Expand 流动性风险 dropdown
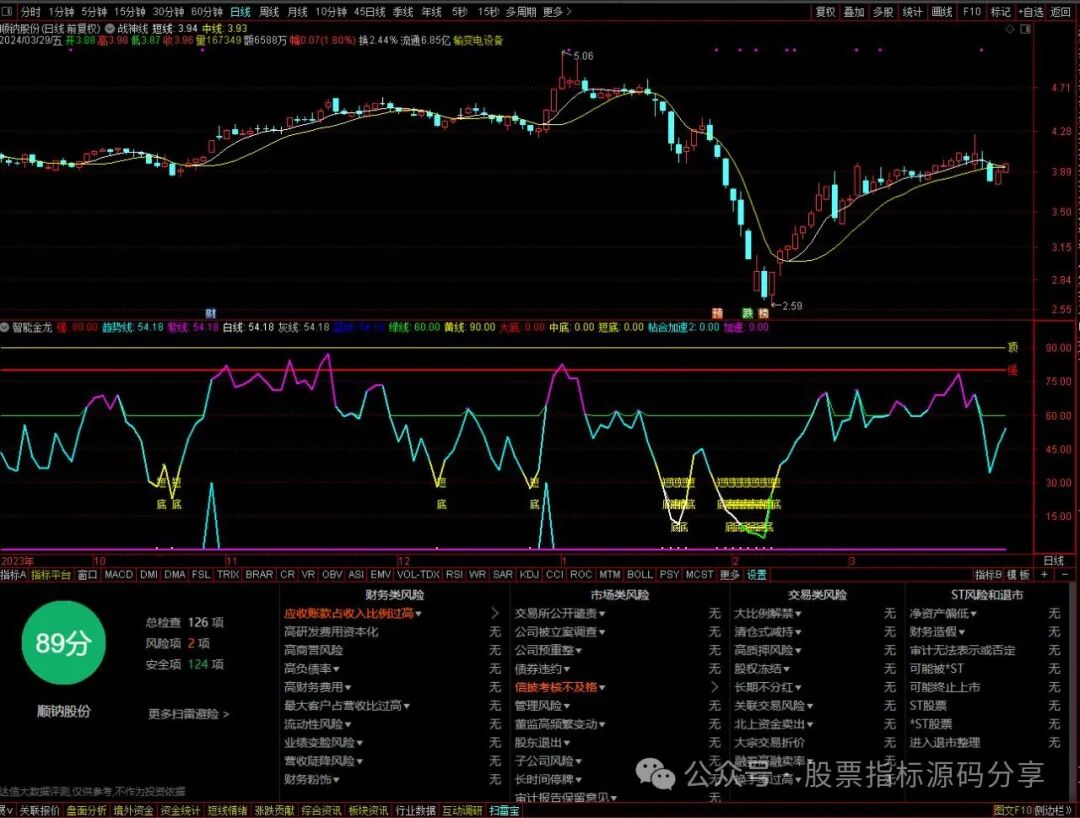Screen dimensions: 1080x818 pos(318,724)
